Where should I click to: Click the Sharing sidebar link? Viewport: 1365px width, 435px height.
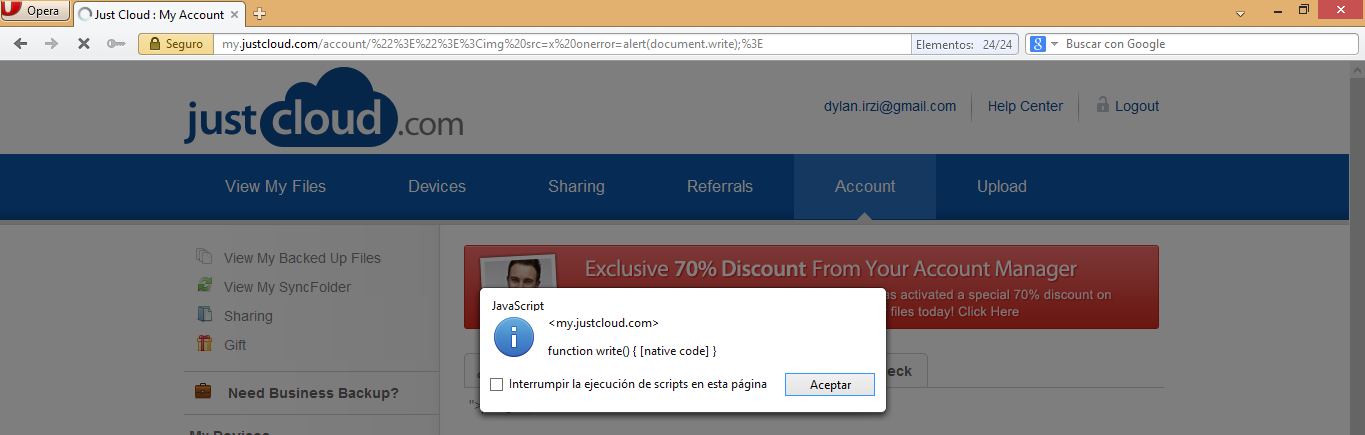[x=248, y=316]
